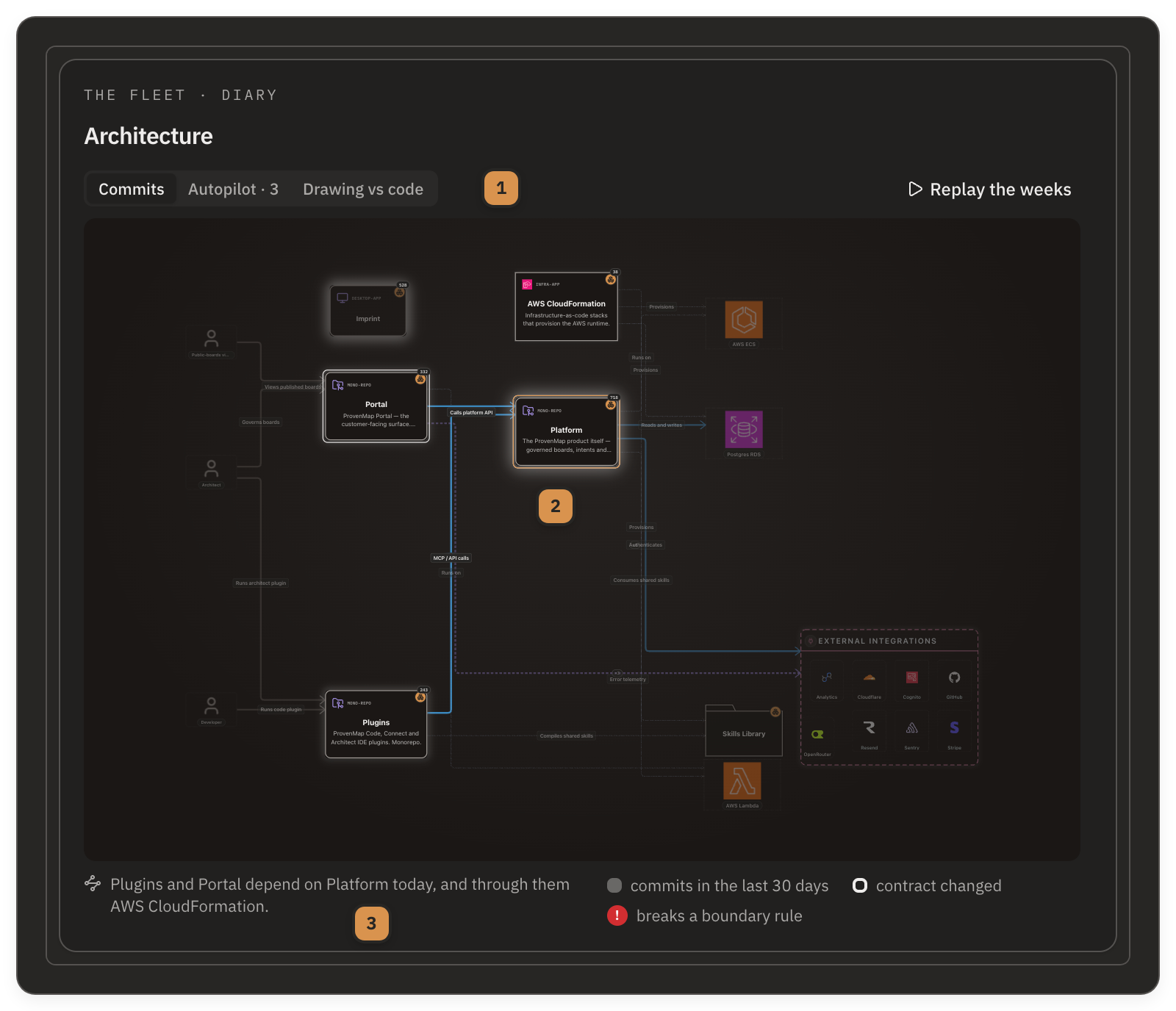Click the Postgres RDS database icon
Viewport: 1176px width, 1011px height.
744,430
